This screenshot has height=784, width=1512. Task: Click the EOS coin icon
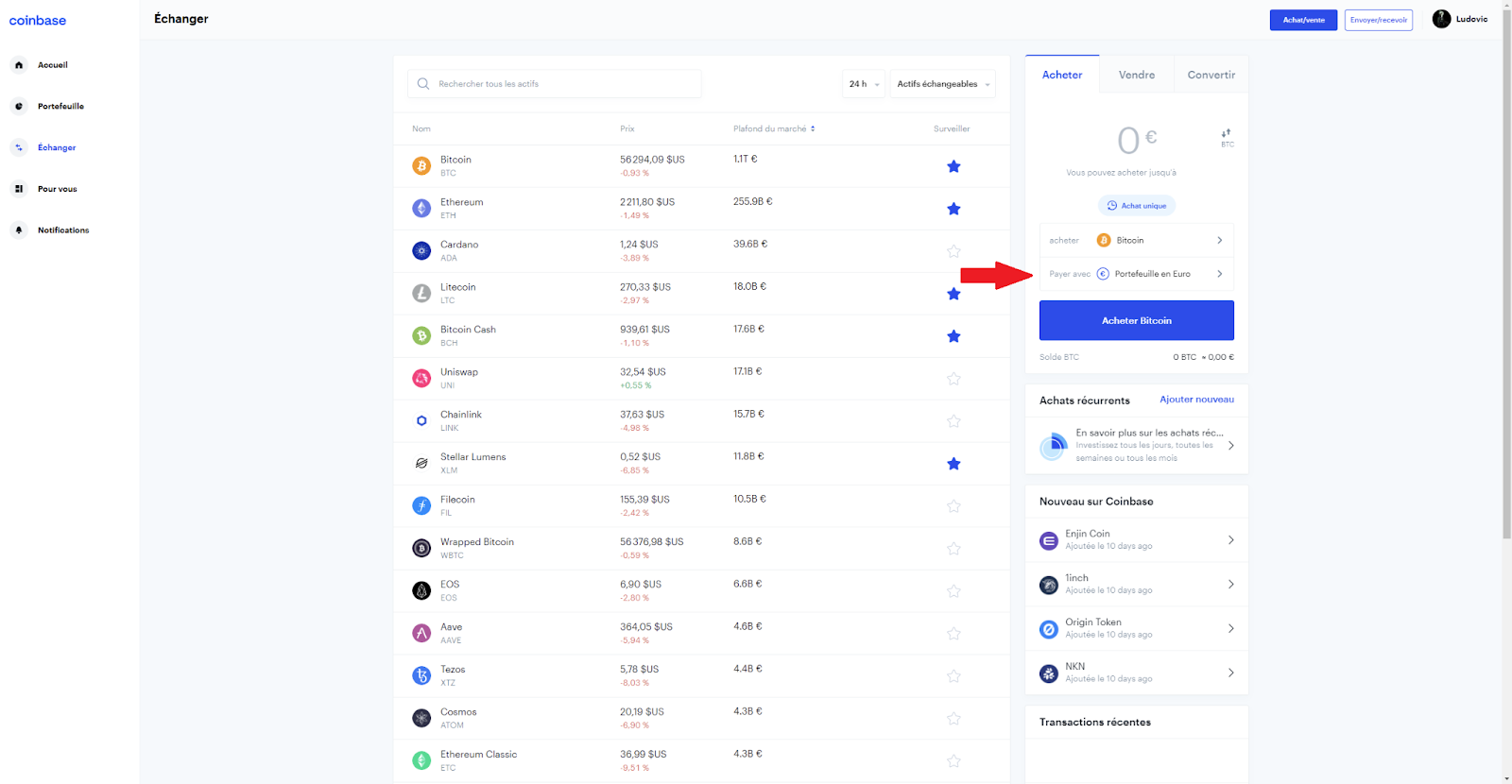coord(421,591)
